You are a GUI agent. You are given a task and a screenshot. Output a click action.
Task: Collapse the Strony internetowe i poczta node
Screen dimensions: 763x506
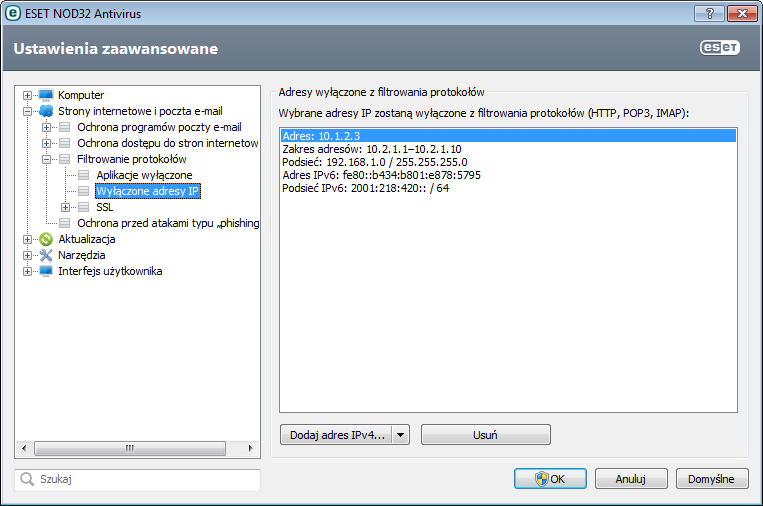pyautogui.click(x=27, y=111)
